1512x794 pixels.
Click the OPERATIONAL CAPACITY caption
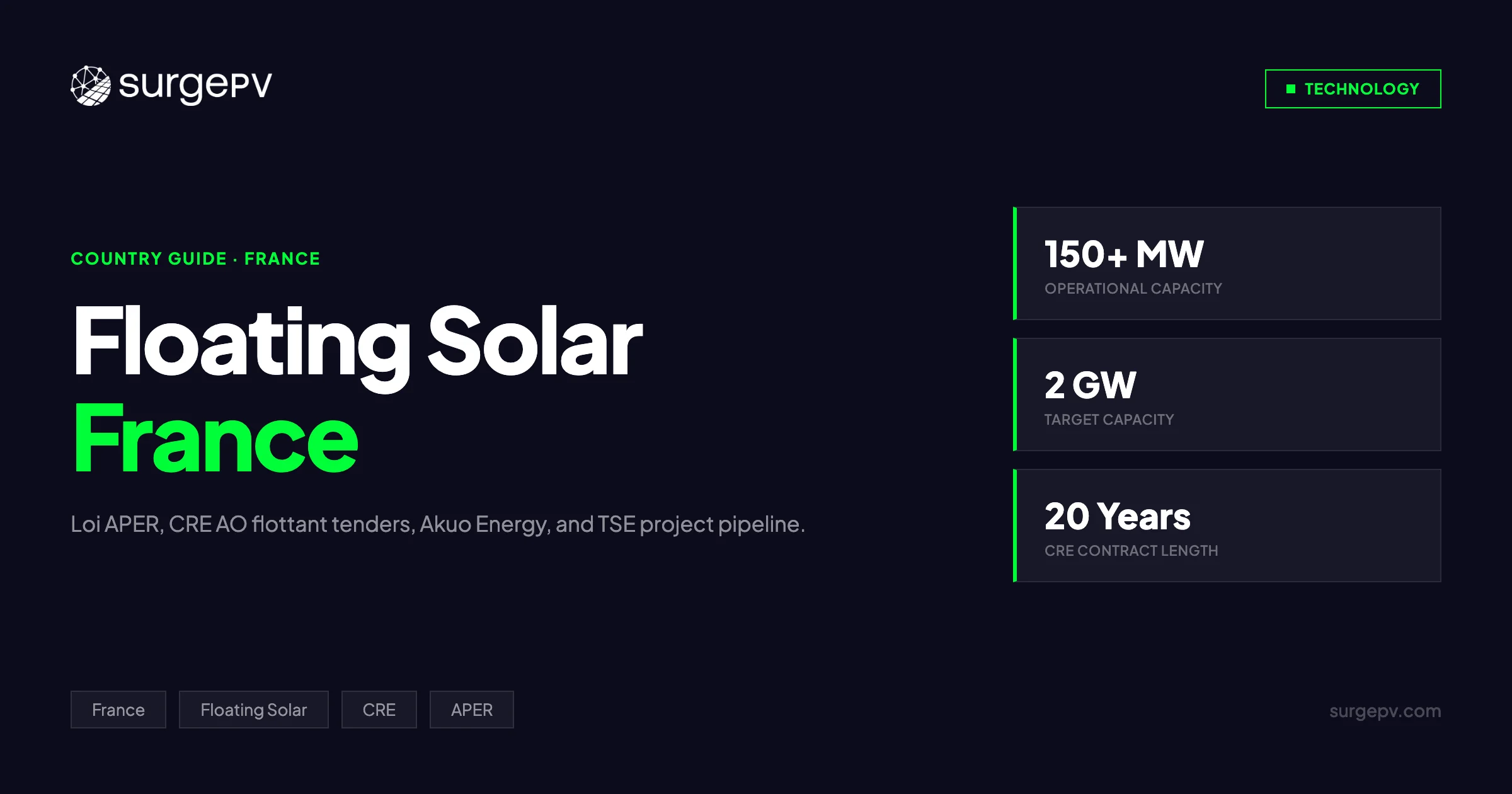(x=1133, y=289)
